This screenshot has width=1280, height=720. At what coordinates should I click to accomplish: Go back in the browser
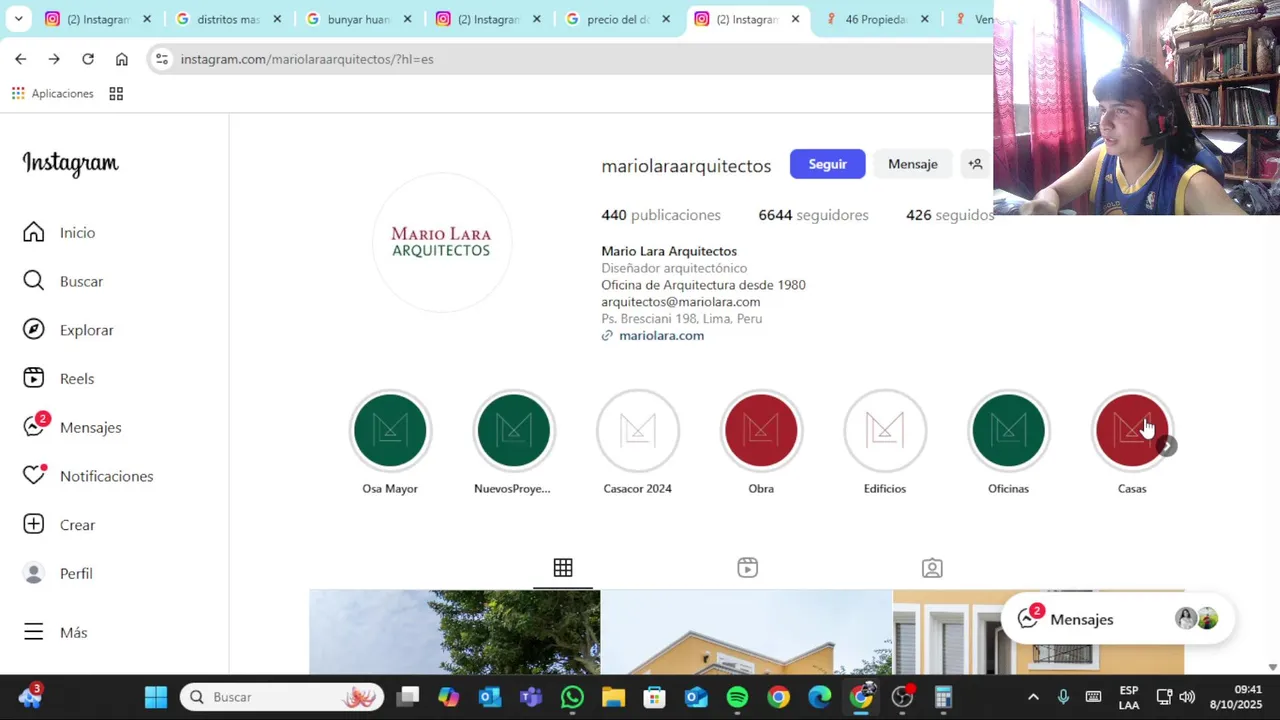click(x=21, y=59)
